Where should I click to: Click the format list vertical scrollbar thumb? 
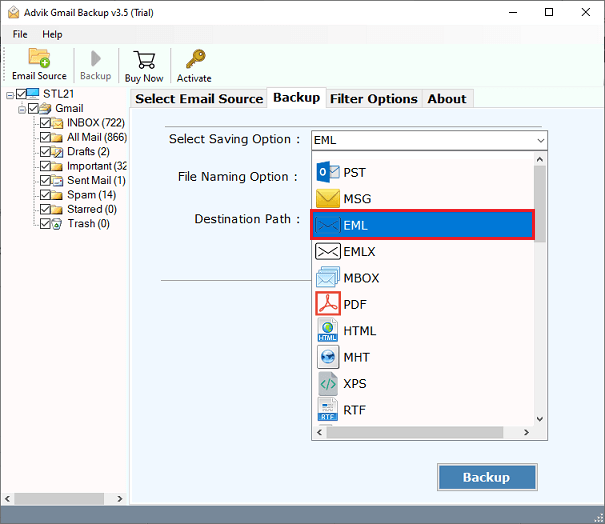(540, 203)
